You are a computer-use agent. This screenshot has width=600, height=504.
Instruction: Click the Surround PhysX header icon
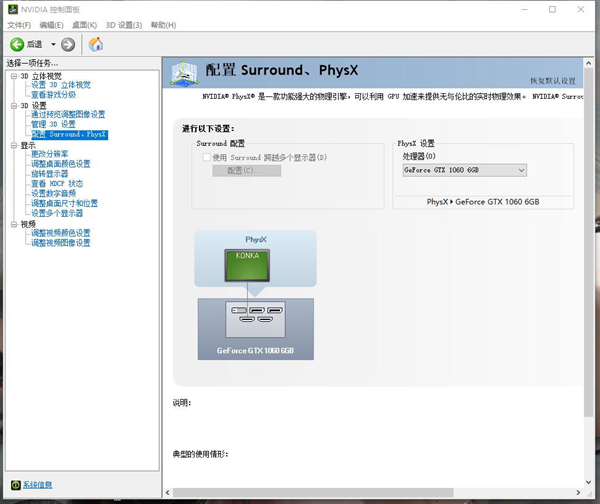pyautogui.click(x=184, y=73)
